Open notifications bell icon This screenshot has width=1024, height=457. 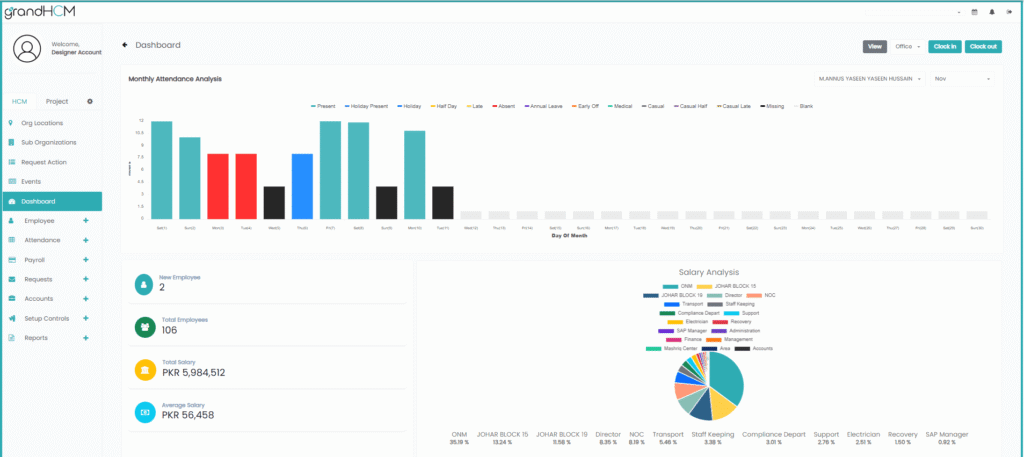point(992,12)
